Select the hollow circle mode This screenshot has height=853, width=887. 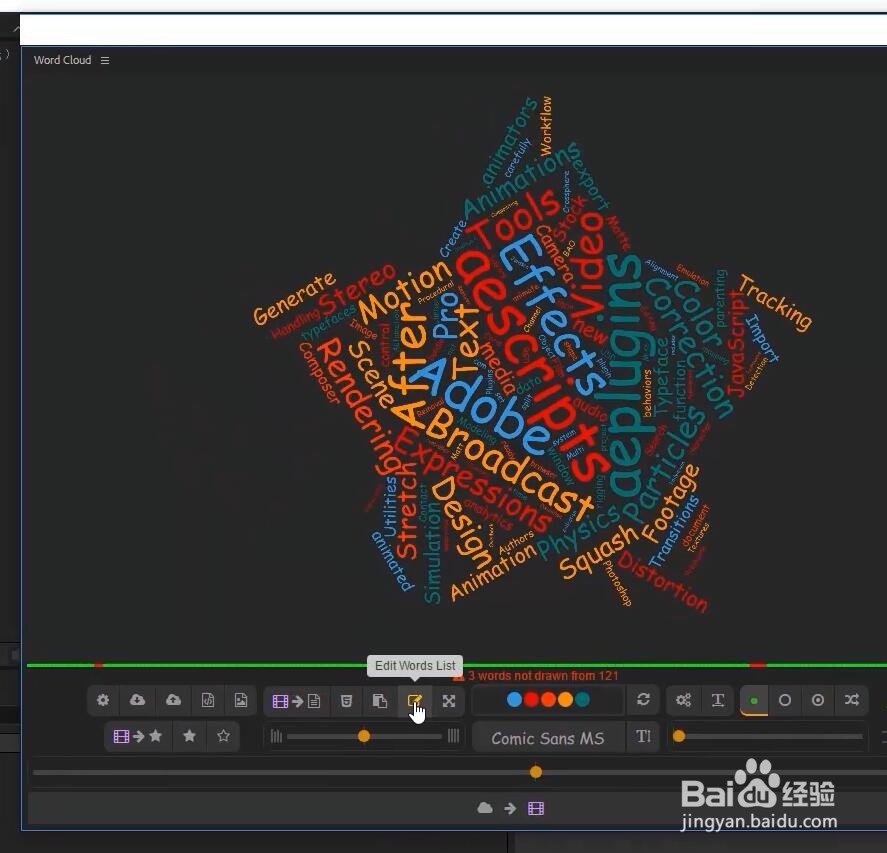point(785,700)
